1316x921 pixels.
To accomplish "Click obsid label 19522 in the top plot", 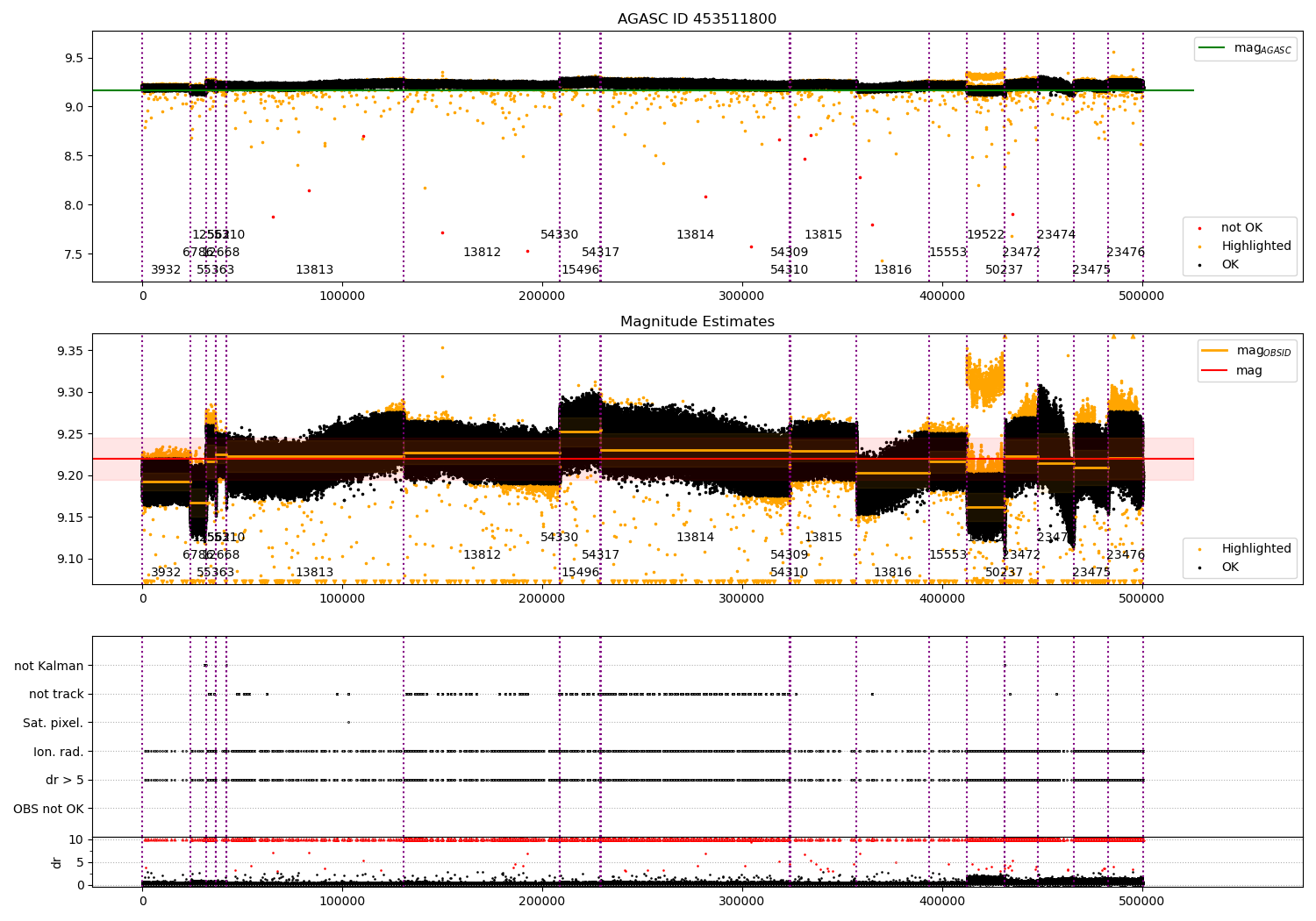I will click(x=985, y=235).
